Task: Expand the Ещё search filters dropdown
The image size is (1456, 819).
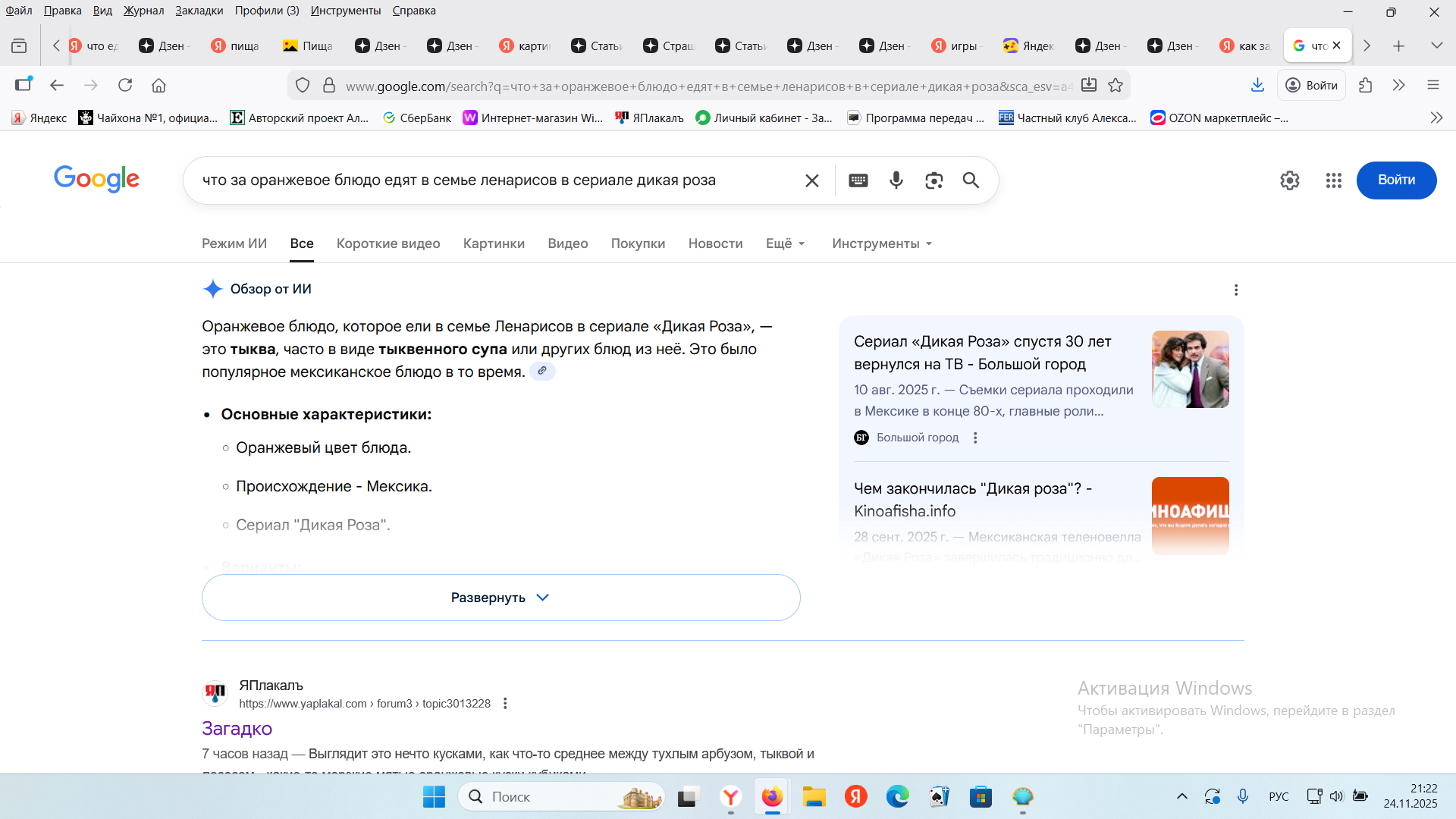Action: click(x=786, y=243)
